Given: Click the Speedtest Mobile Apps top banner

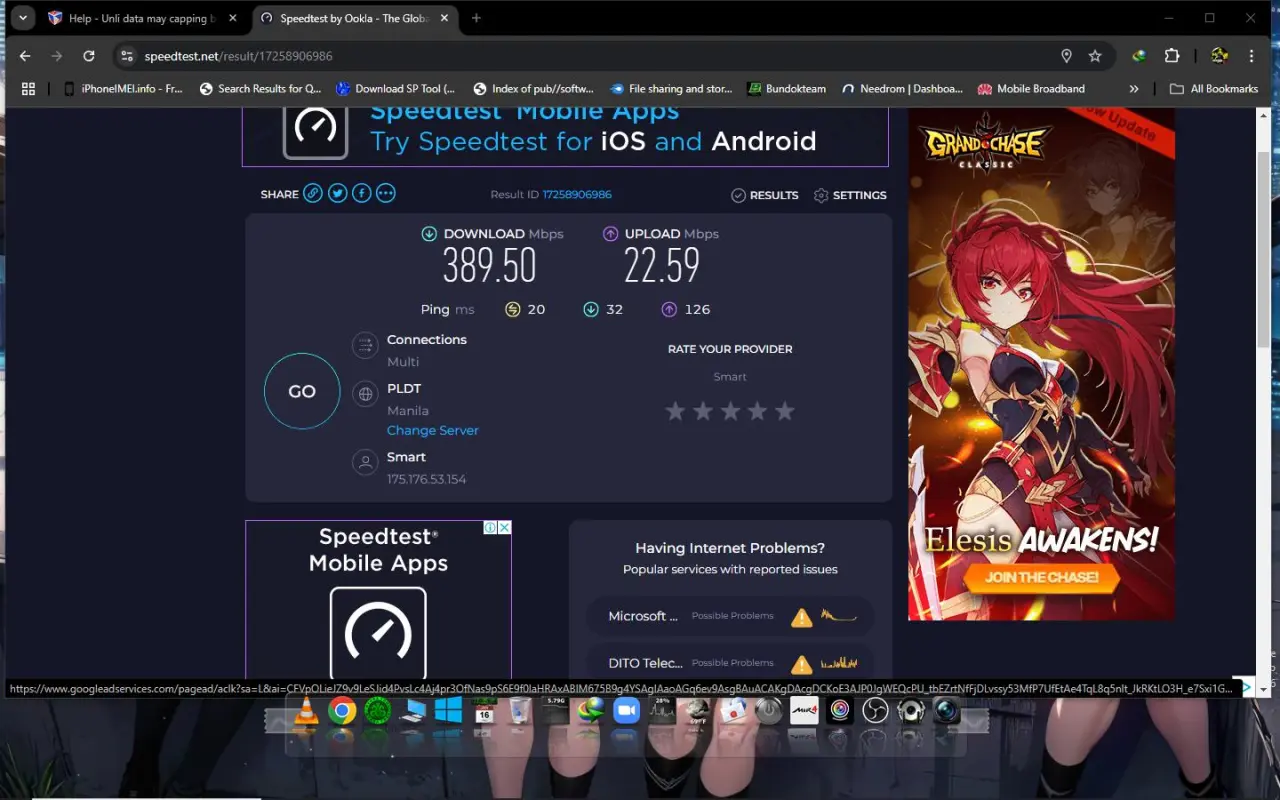Looking at the screenshot, I should pyautogui.click(x=565, y=137).
